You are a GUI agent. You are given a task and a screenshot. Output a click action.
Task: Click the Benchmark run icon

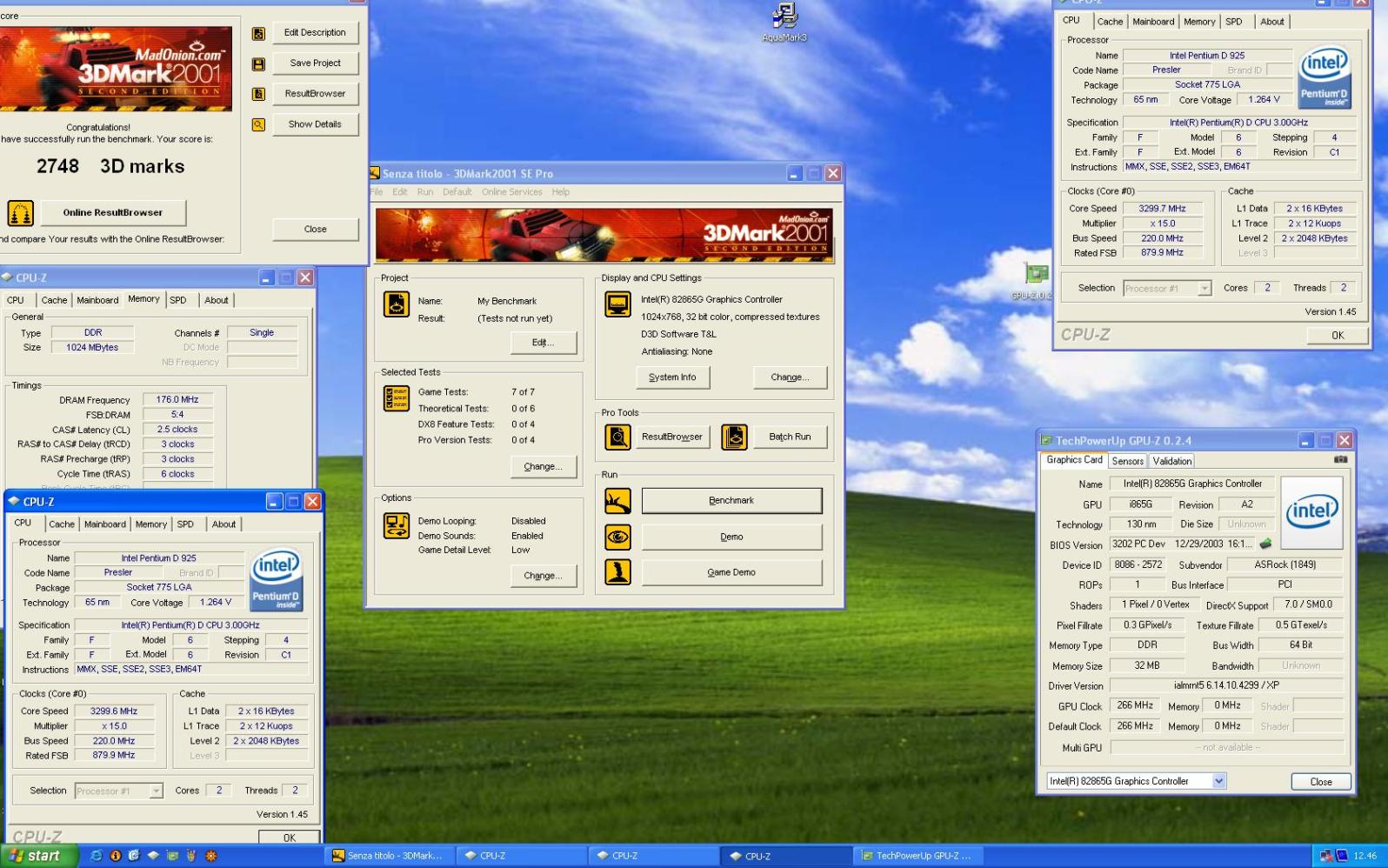pyautogui.click(x=617, y=501)
